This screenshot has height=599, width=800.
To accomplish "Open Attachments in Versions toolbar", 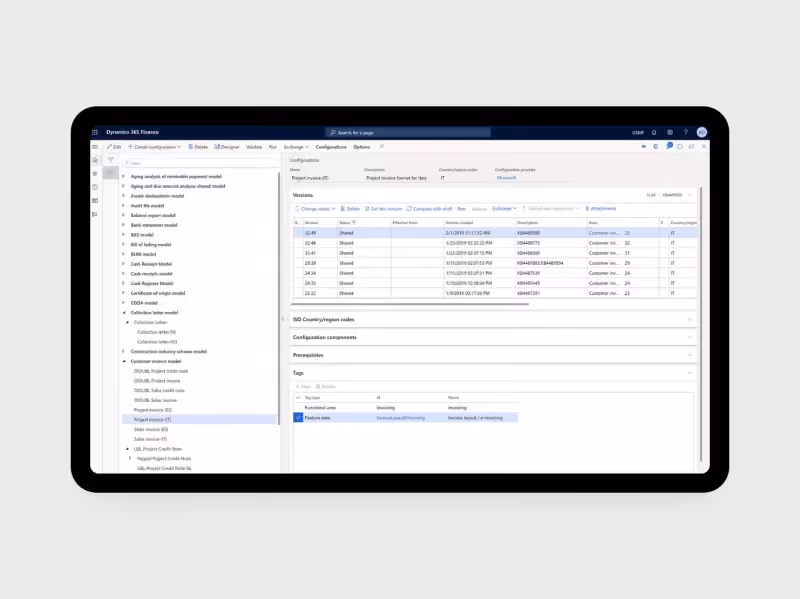I will coord(601,209).
